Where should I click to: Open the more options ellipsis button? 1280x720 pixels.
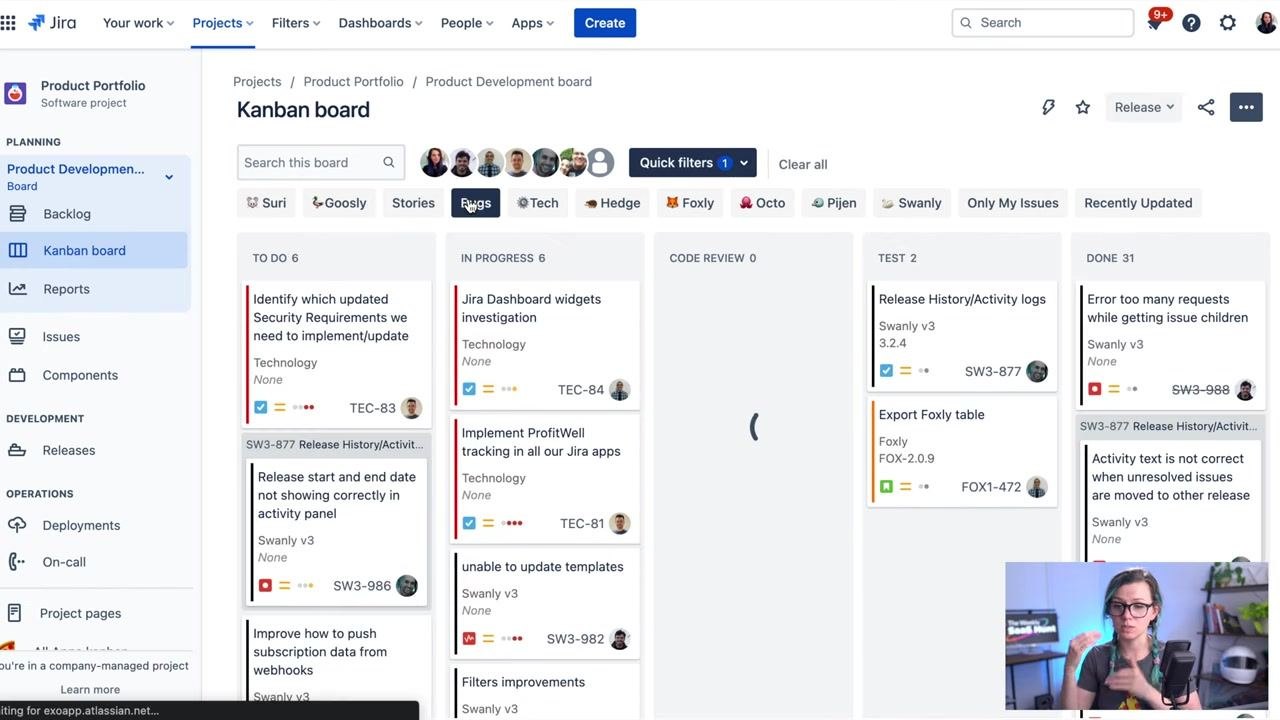click(1246, 107)
